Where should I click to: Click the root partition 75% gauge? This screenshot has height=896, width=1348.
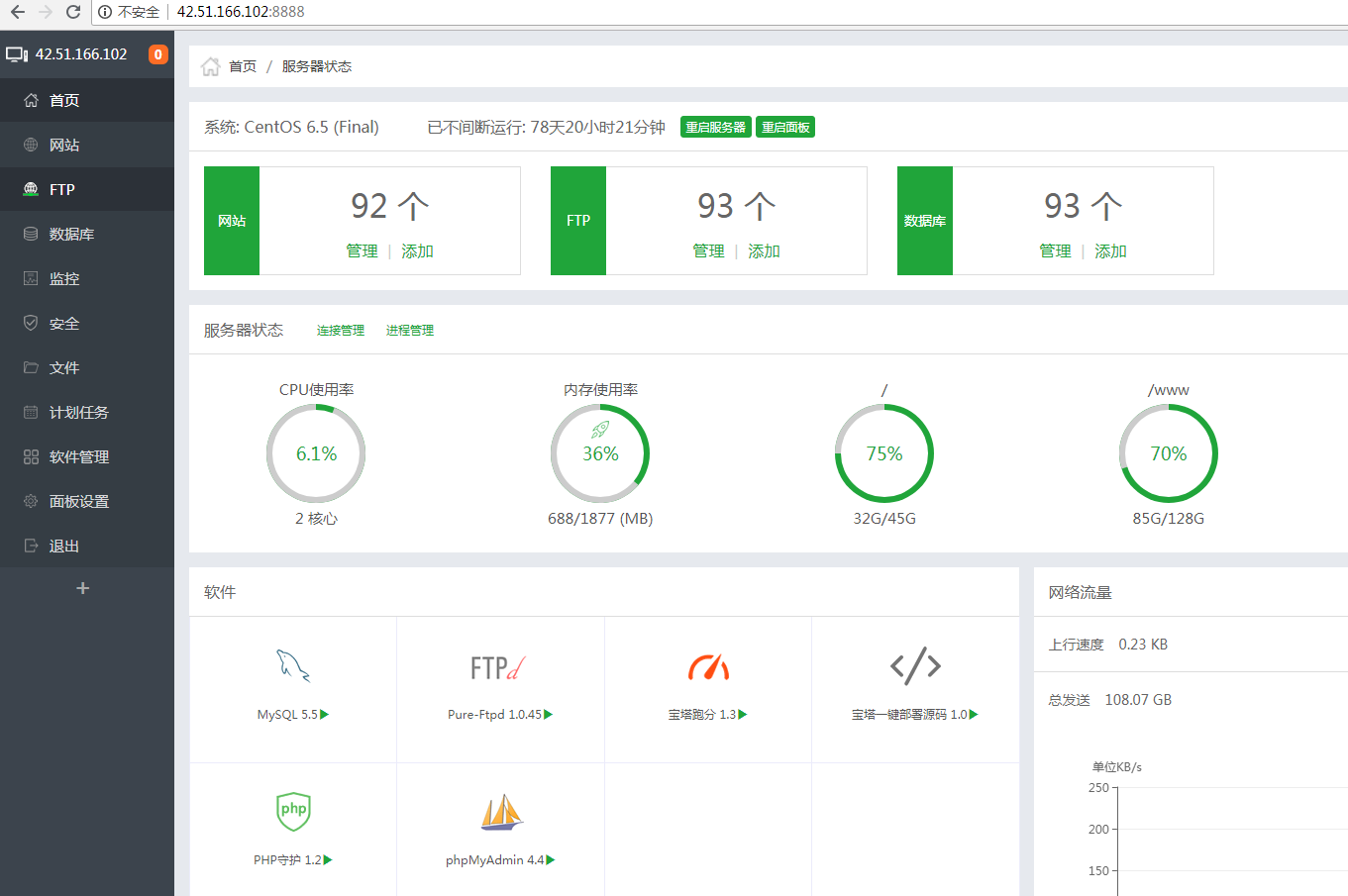coord(884,453)
